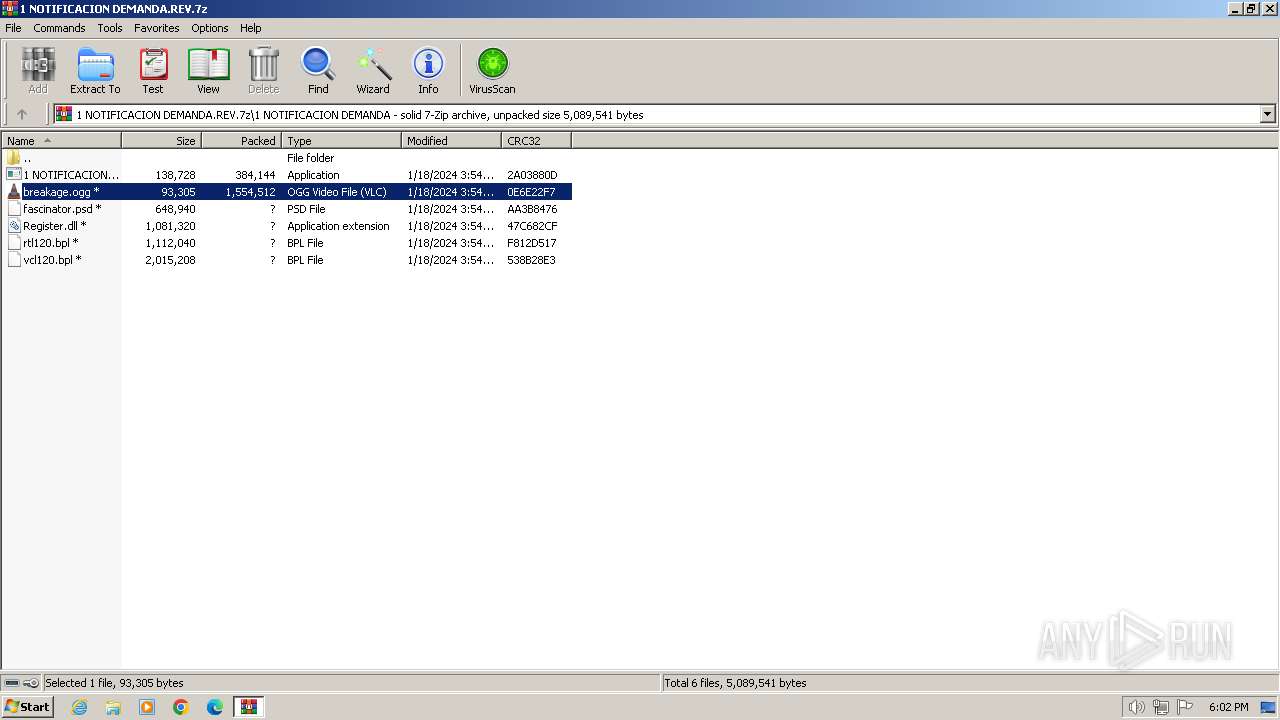Click the Windows Start button
This screenshot has width=1280, height=720.
coord(27,707)
